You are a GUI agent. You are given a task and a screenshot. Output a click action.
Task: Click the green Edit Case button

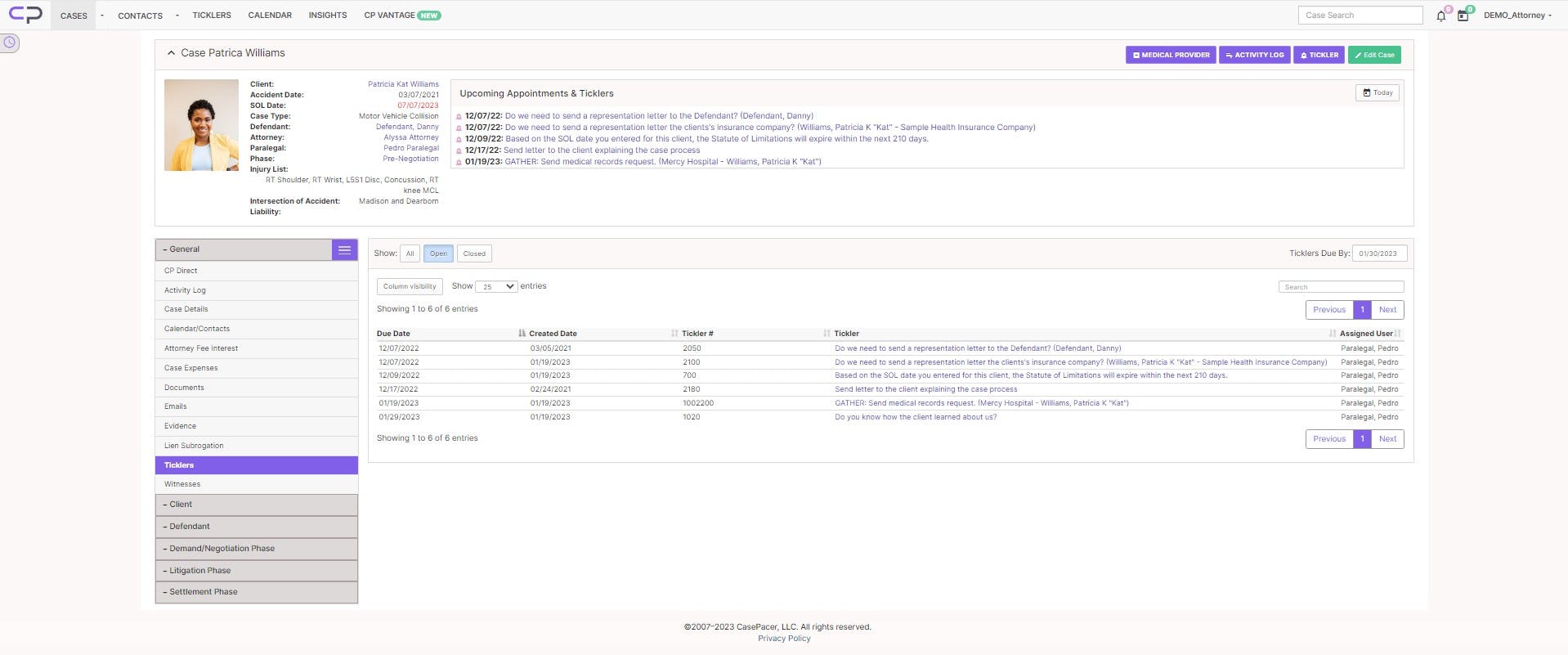tap(1374, 55)
